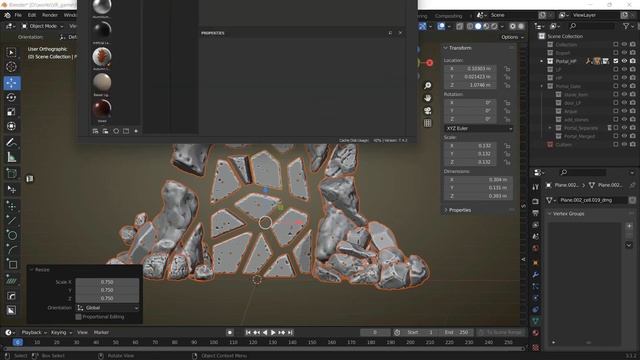
Task: Open the timeline Playback menu
Action: [x=33, y=333]
